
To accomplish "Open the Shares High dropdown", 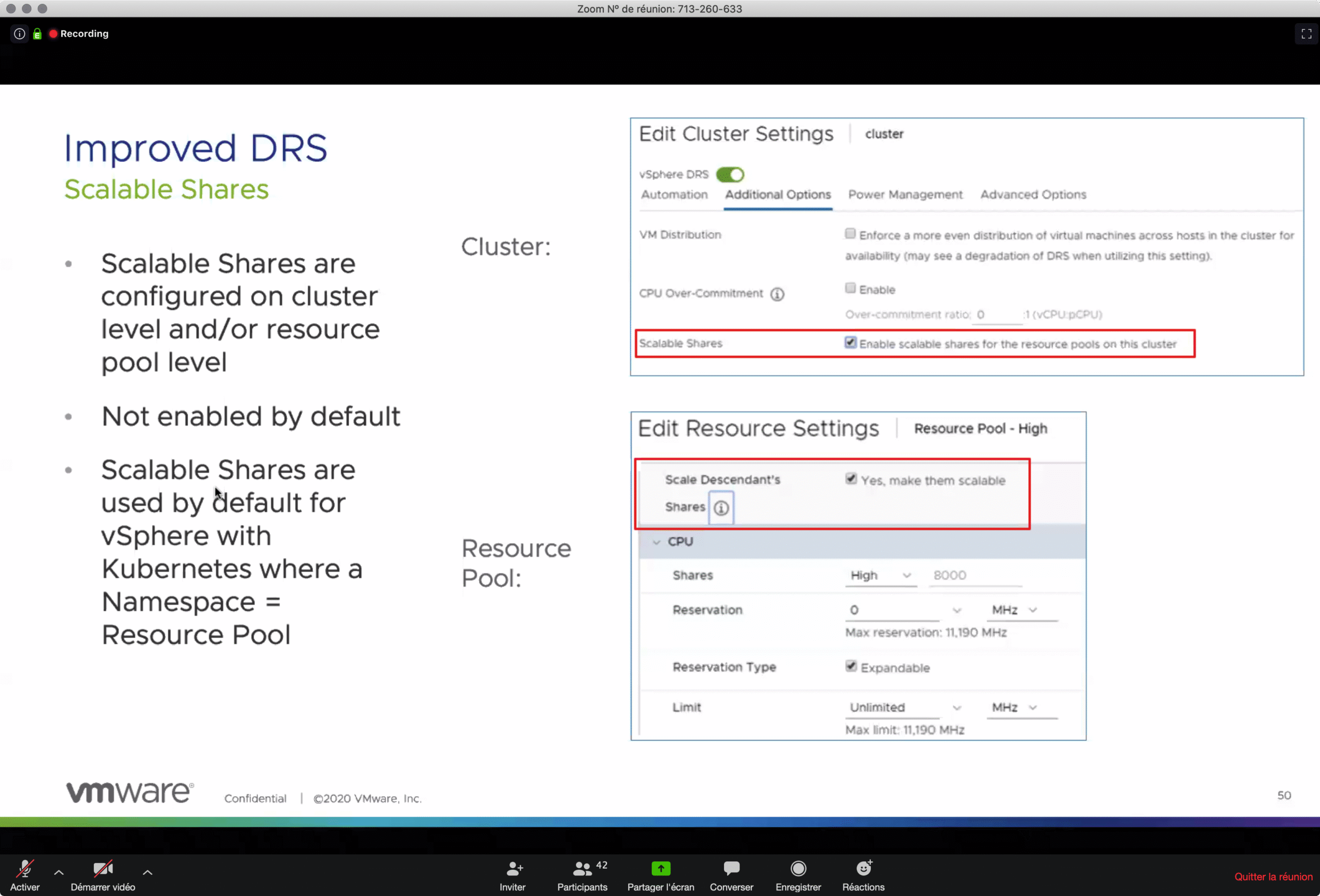I will coord(880,575).
